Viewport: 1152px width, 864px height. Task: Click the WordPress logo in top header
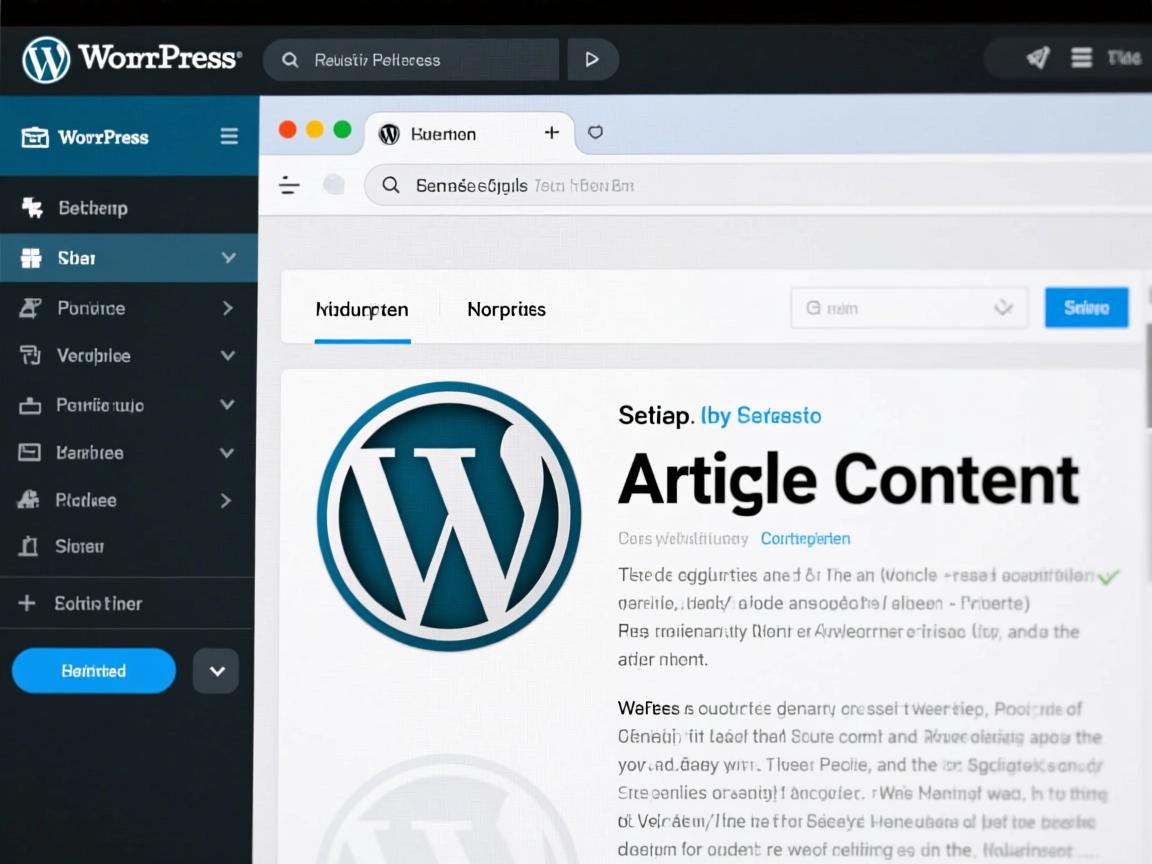pos(46,60)
